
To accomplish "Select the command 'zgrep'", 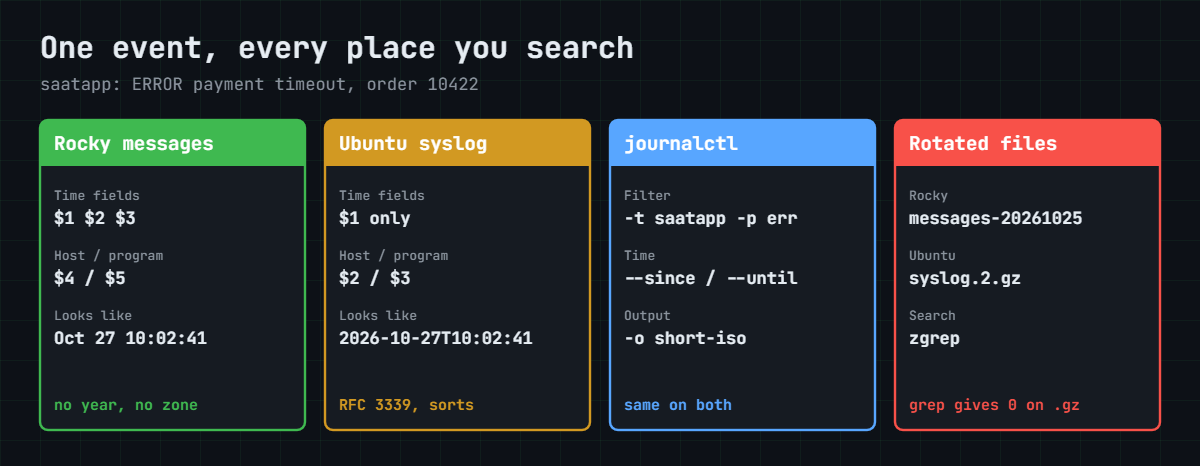I will pos(935,338).
